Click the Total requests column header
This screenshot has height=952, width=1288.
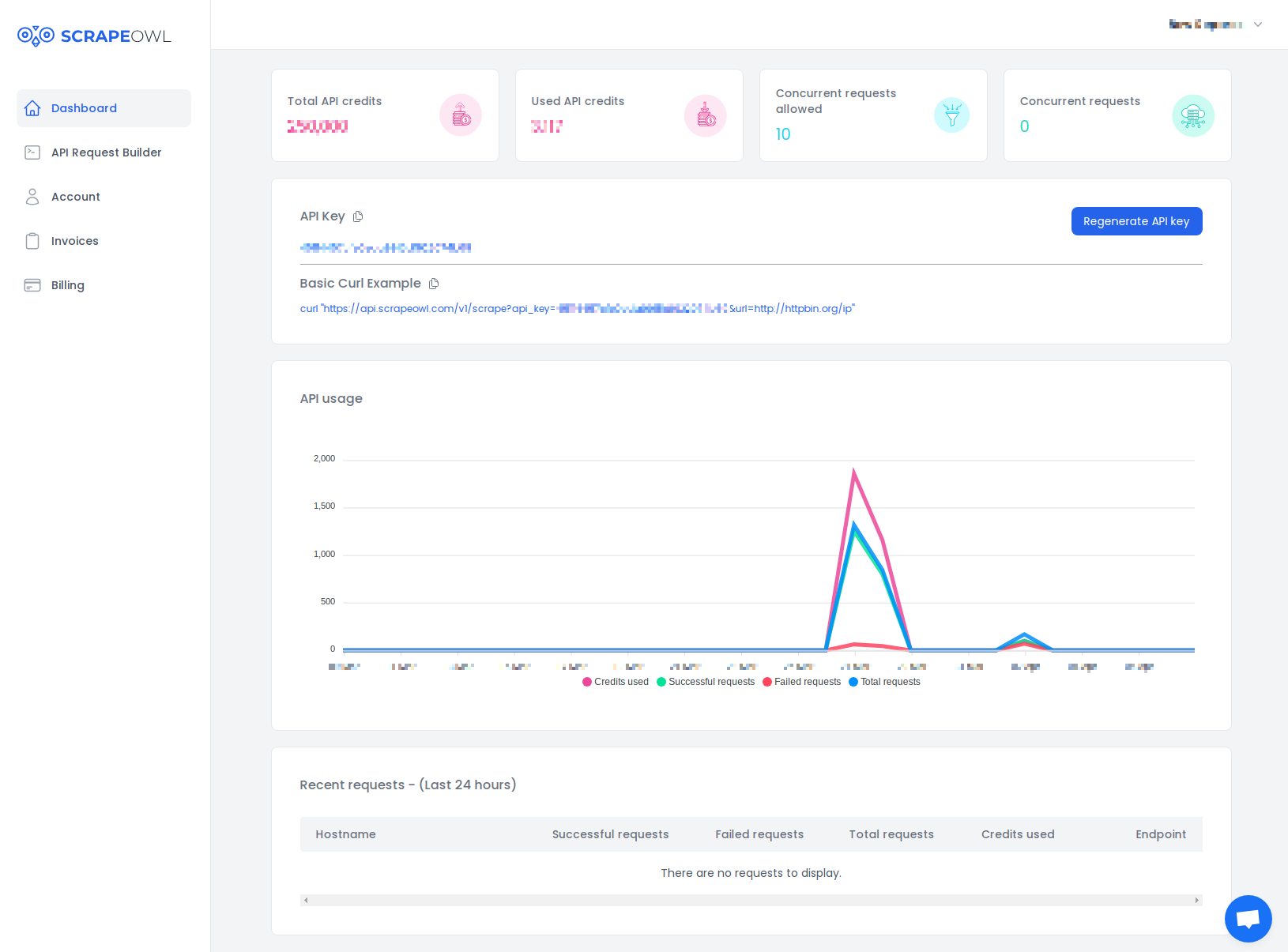[x=891, y=834]
